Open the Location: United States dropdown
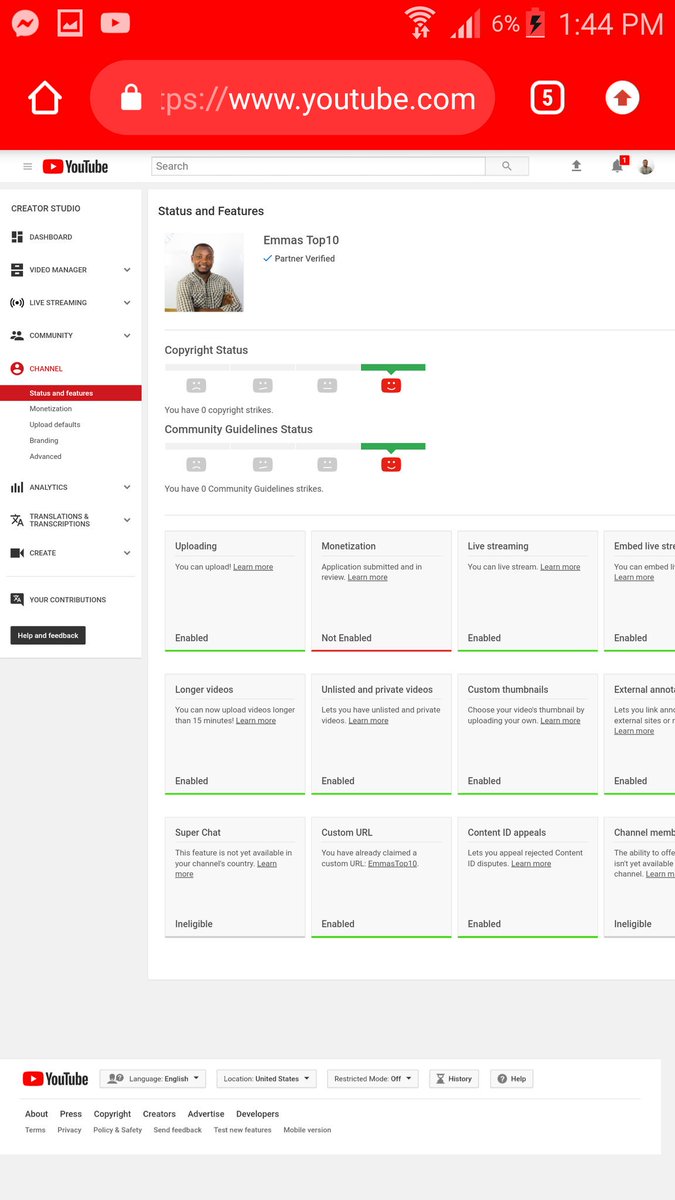Viewport: 675px width, 1200px height. click(266, 1079)
